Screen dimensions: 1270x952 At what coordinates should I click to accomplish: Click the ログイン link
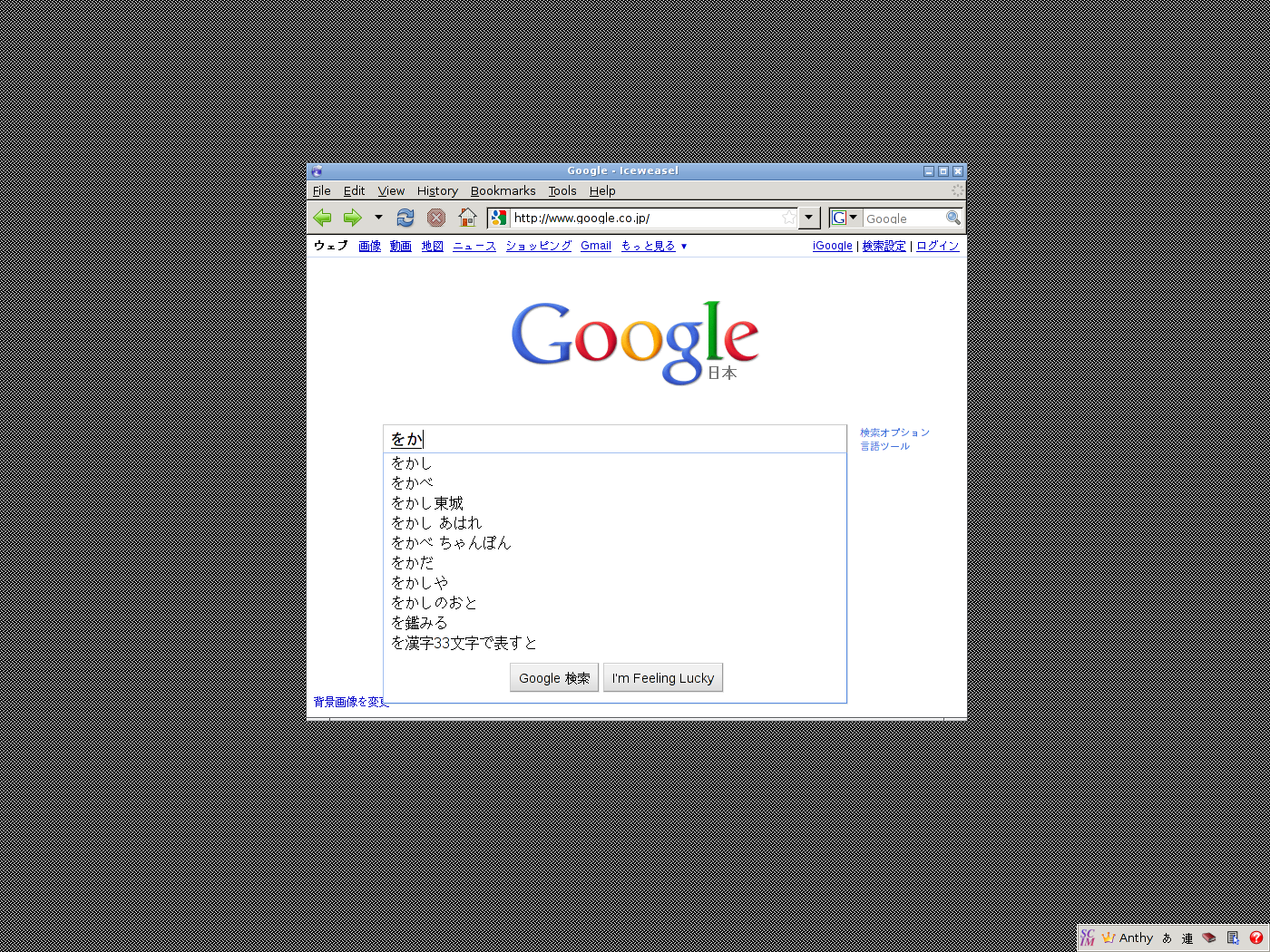937,246
